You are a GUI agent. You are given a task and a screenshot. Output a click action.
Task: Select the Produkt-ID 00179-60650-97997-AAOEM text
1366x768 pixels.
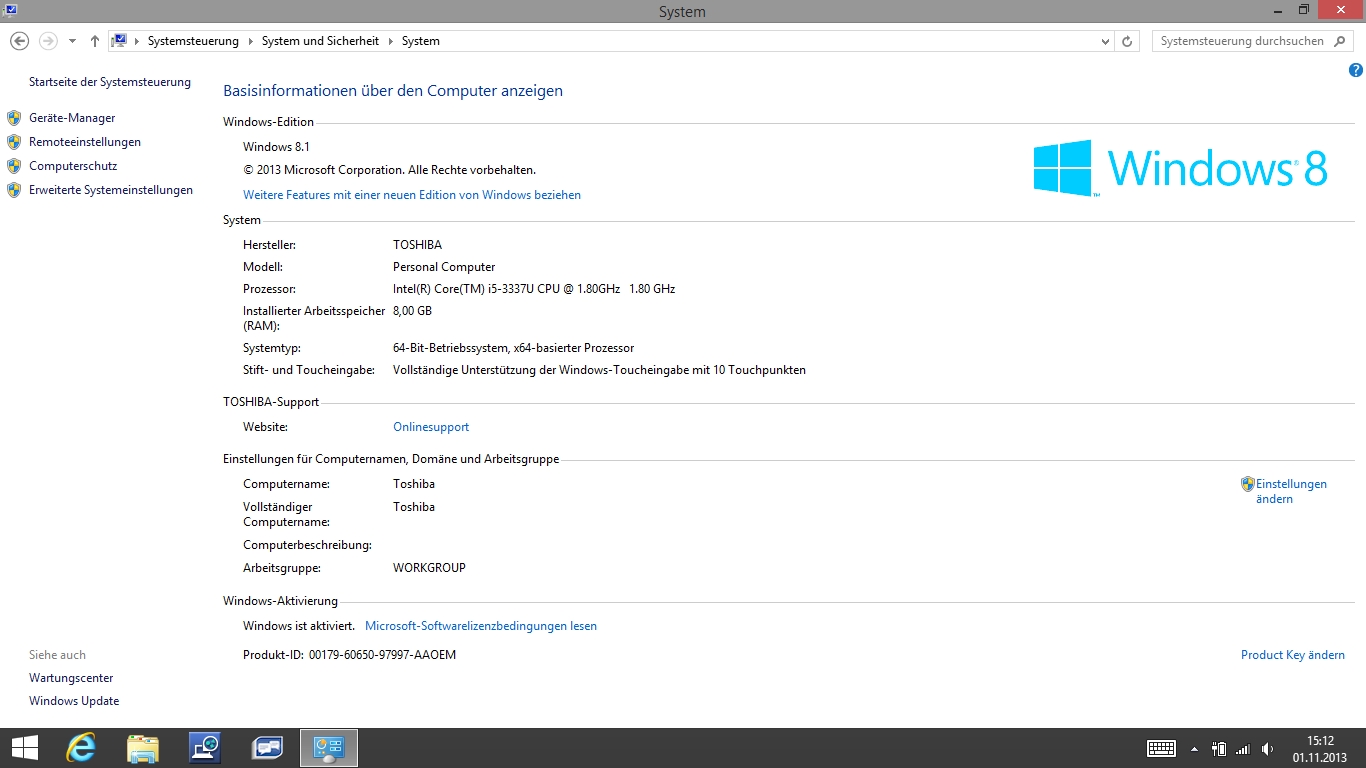pyautogui.click(x=349, y=655)
